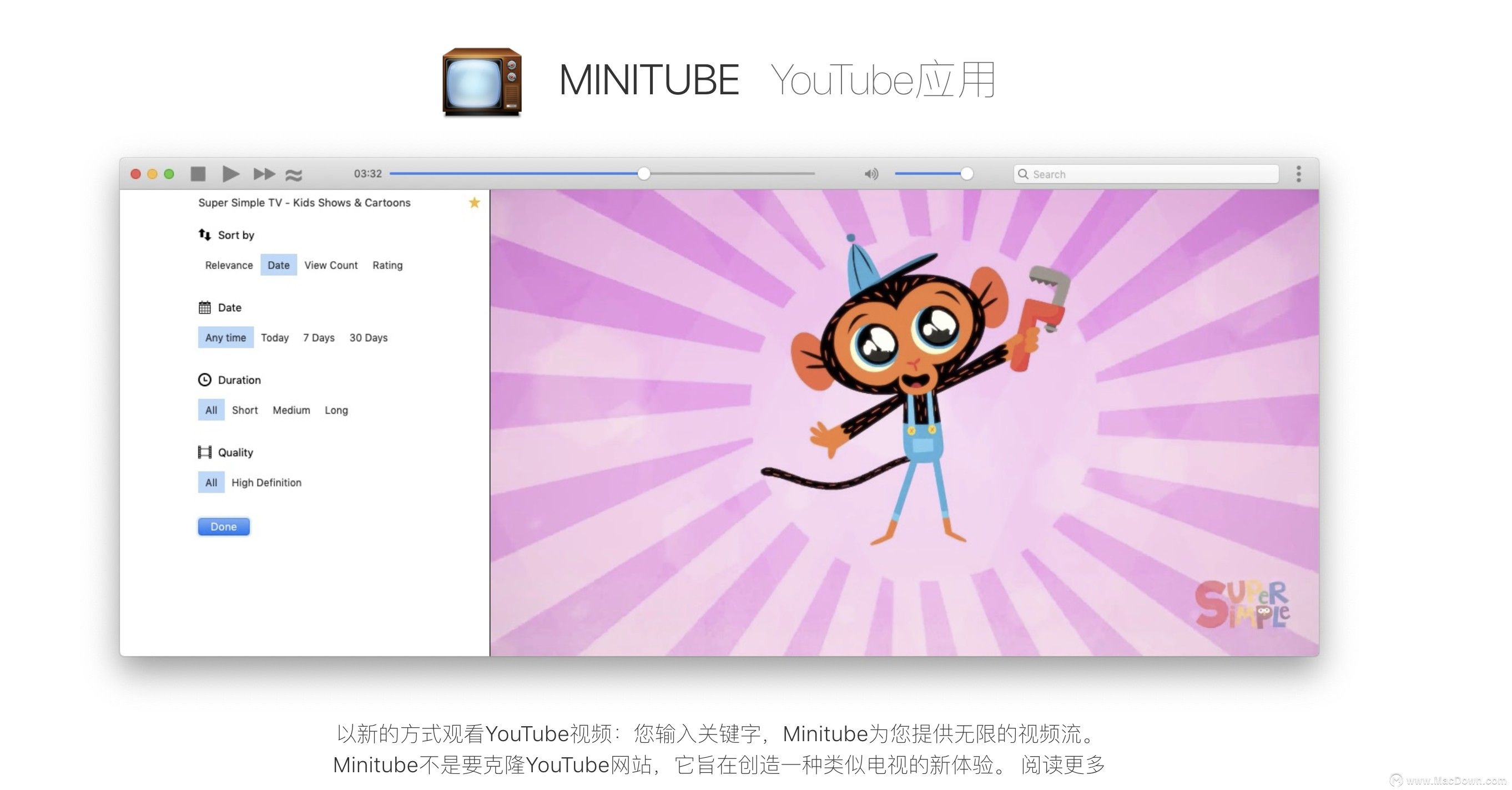
Task: Click the Stop playback icon
Action: point(198,174)
